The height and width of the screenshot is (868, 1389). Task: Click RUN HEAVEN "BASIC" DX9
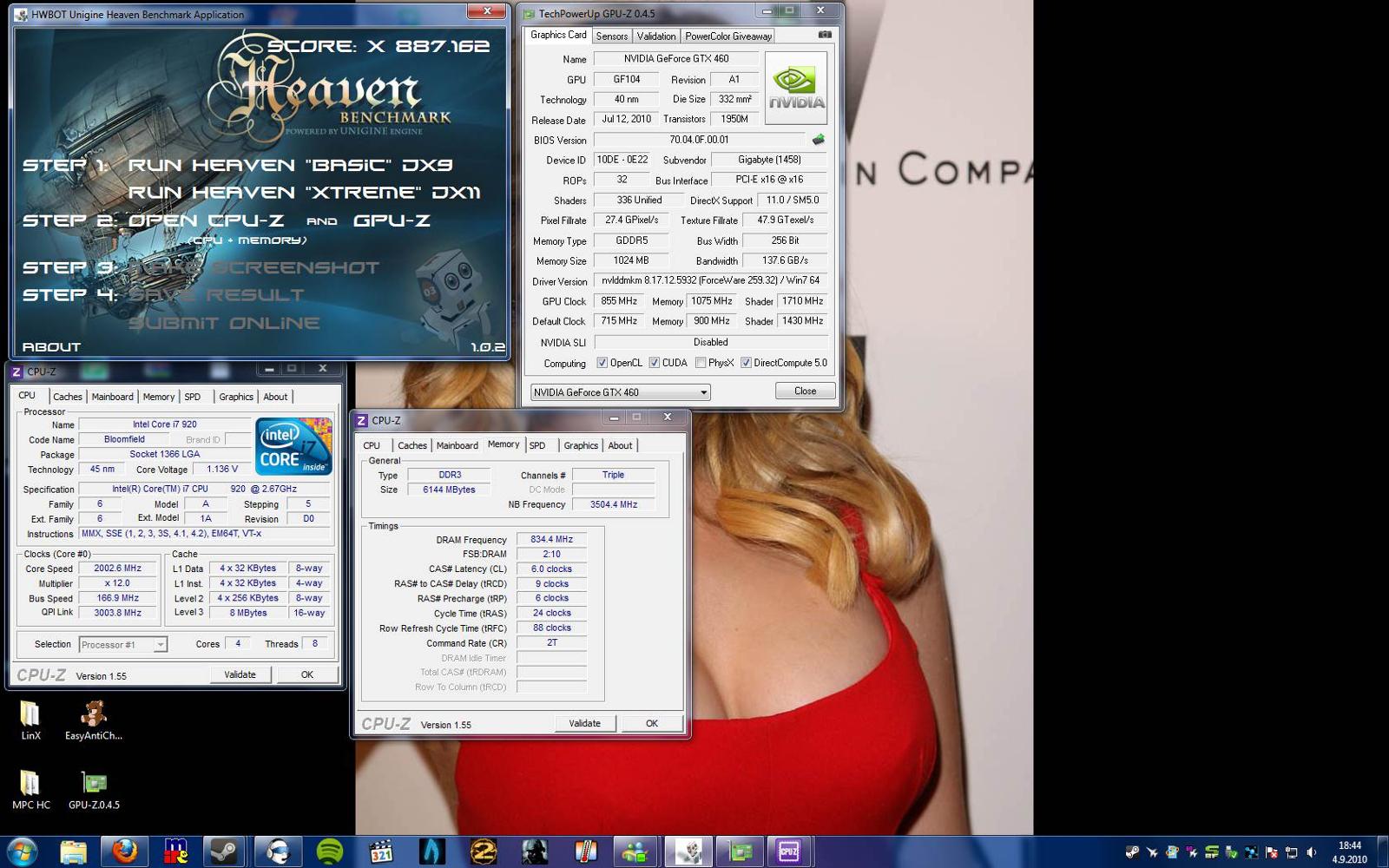291,164
